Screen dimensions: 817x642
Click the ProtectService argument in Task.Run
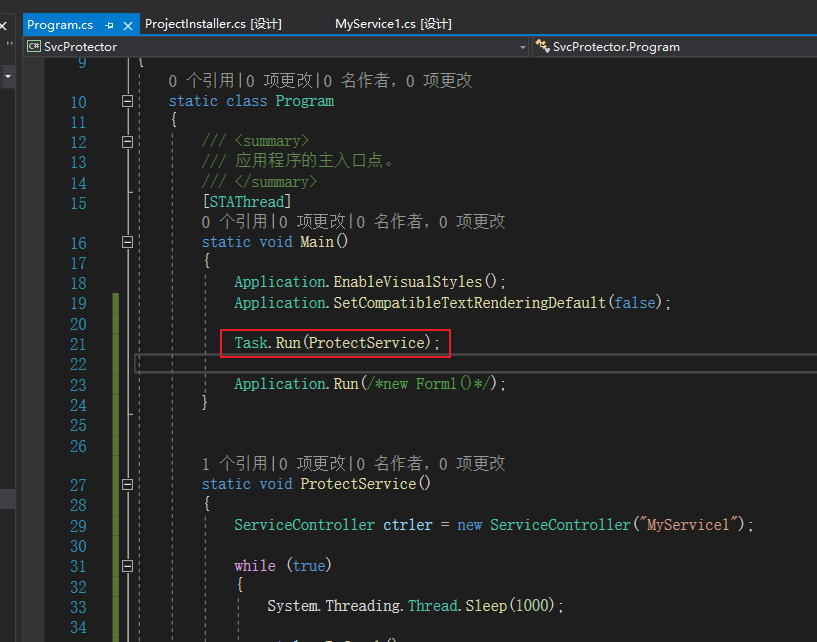pyautogui.click(x=366, y=343)
